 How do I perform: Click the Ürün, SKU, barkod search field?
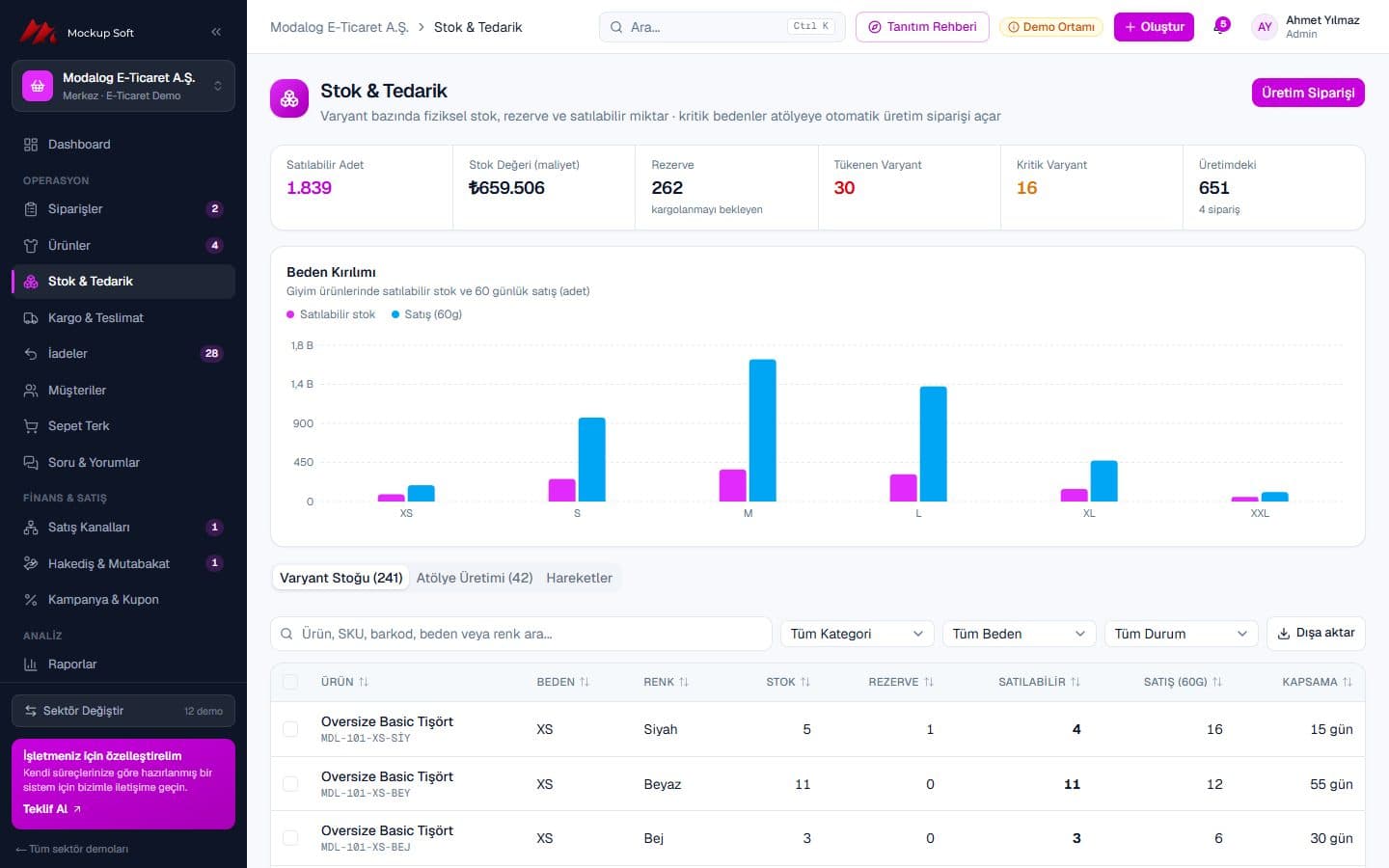[521, 634]
